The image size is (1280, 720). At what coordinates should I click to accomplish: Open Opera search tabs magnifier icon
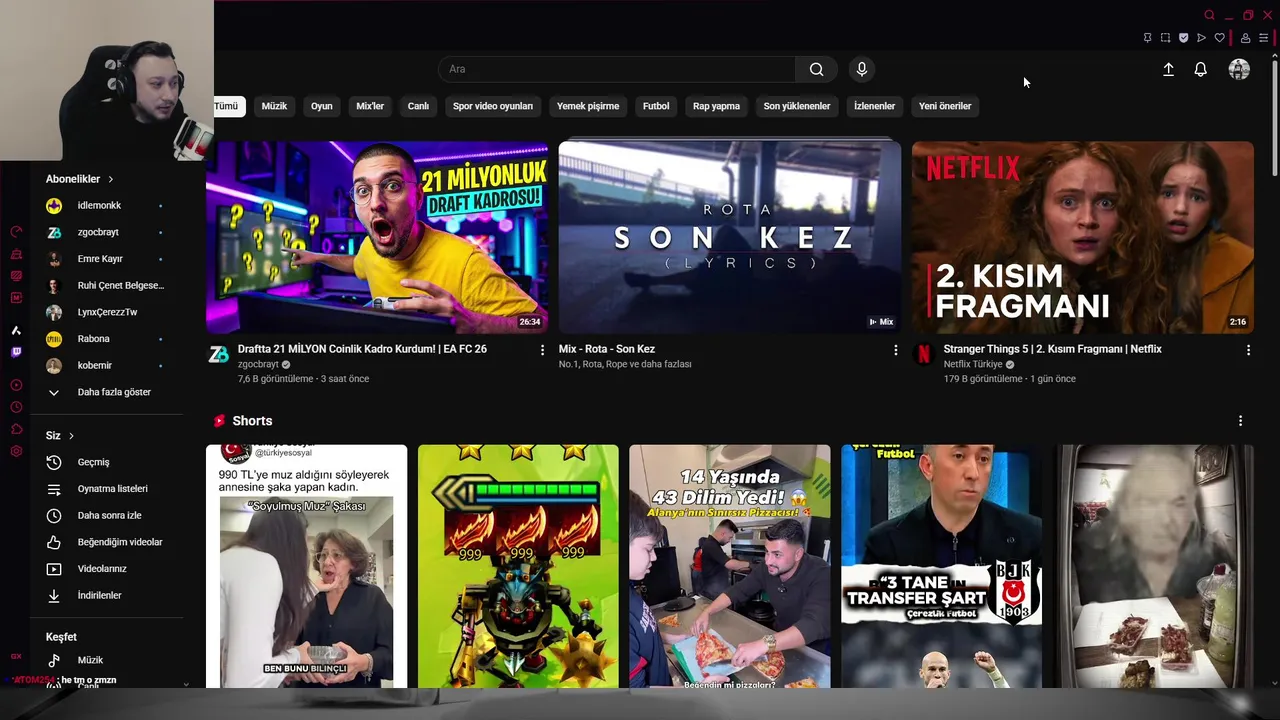pos(1210,15)
